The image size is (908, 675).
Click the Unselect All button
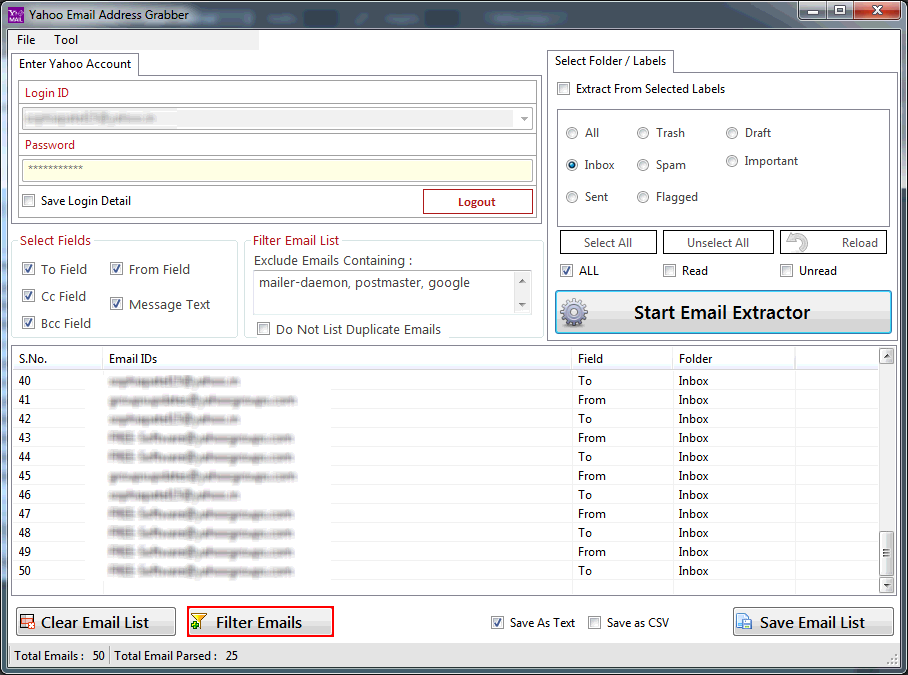pyautogui.click(x=718, y=242)
